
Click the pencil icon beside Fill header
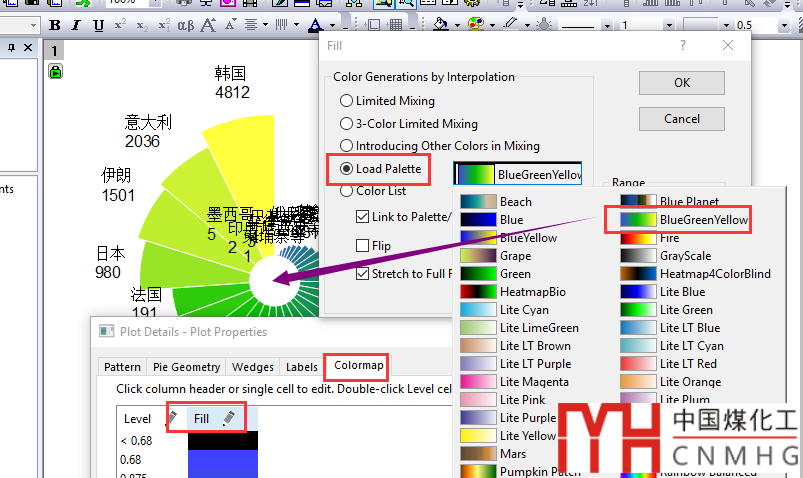click(229, 419)
